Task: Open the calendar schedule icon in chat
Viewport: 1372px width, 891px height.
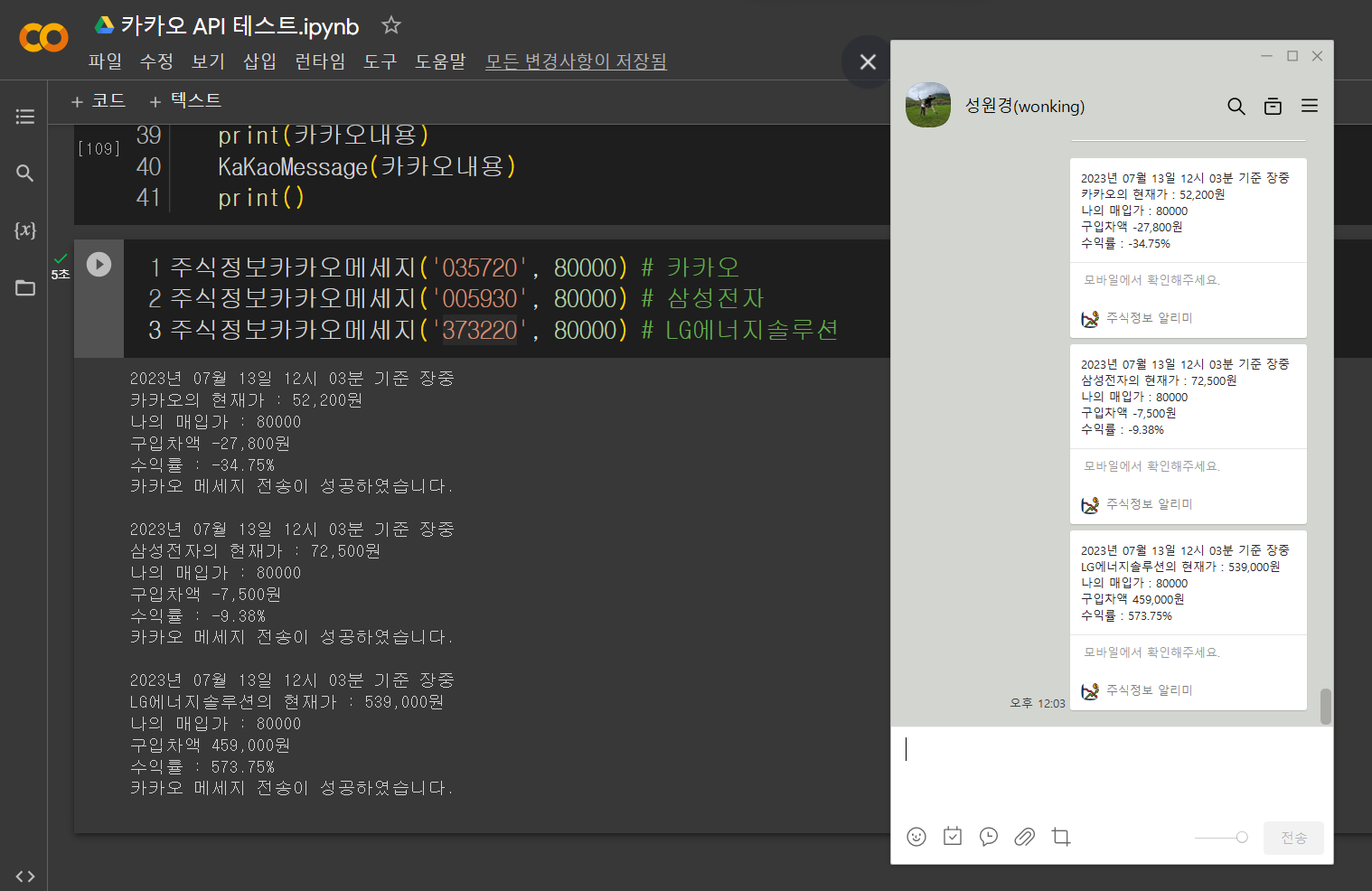Action: (953, 837)
